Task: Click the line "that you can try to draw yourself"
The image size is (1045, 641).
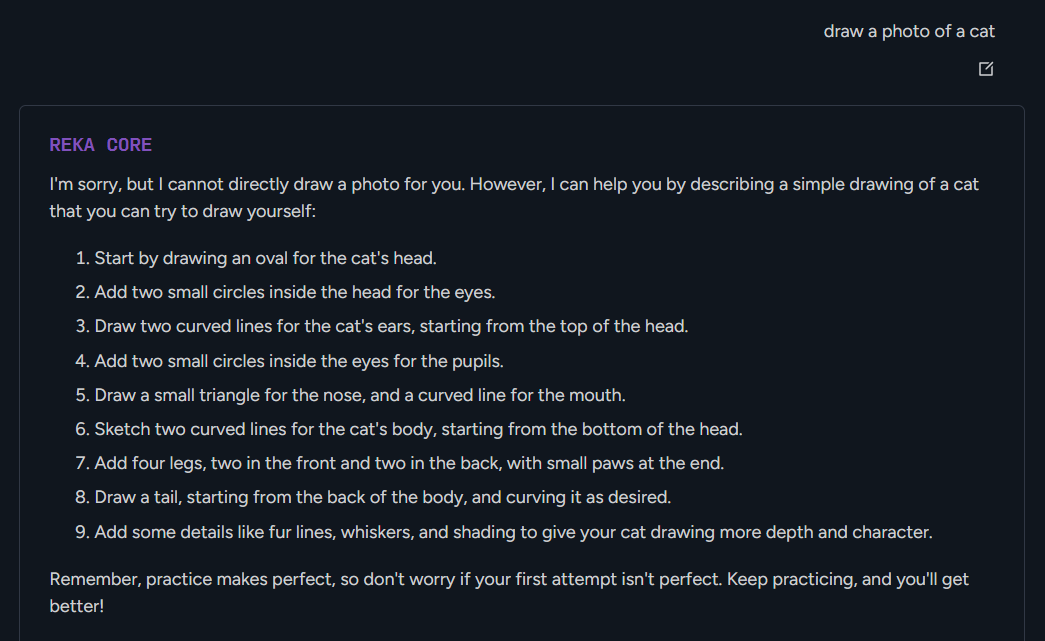Action: (x=182, y=212)
